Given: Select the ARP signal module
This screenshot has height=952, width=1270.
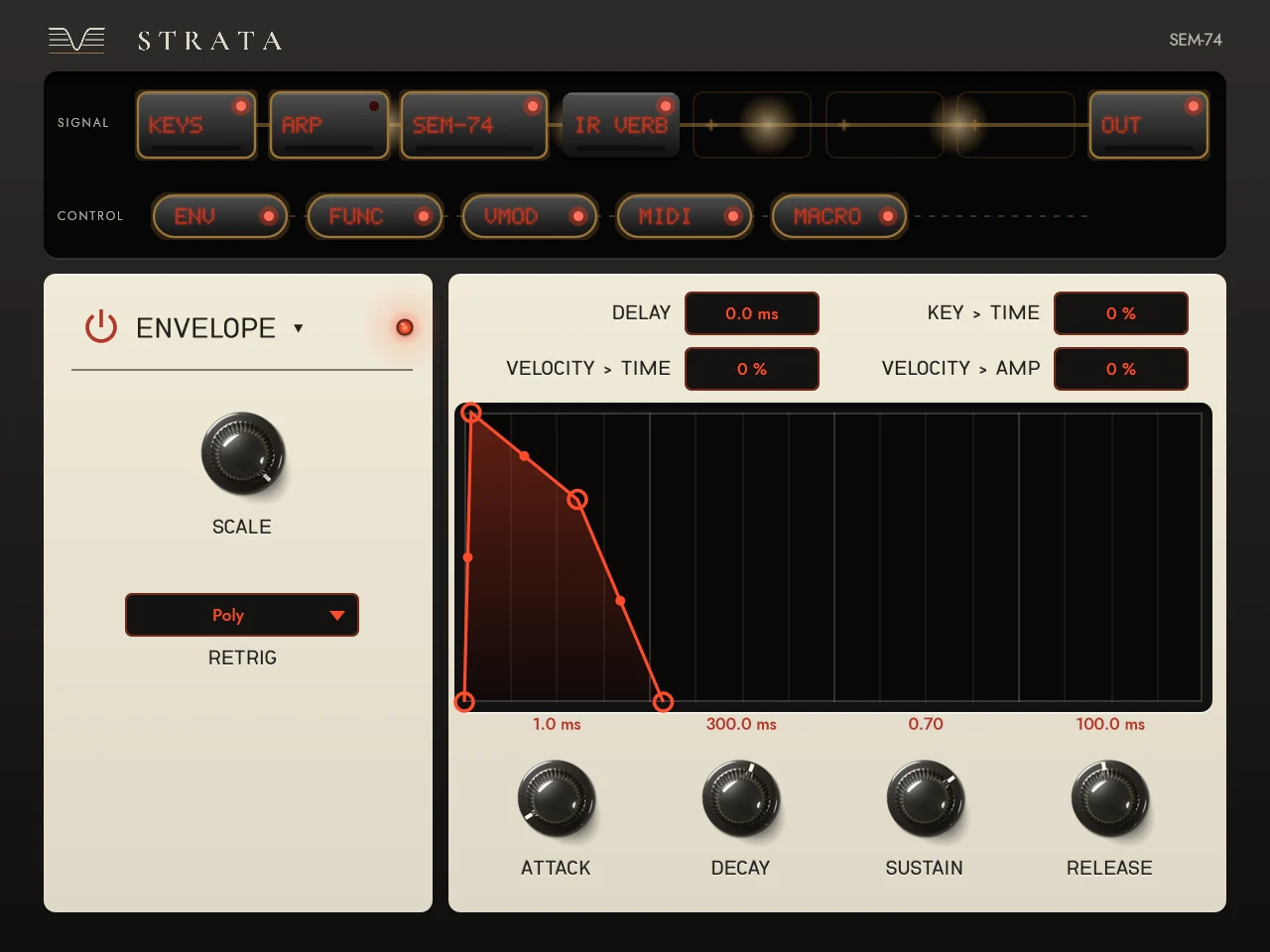Looking at the screenshot, I should coord(328,125).
